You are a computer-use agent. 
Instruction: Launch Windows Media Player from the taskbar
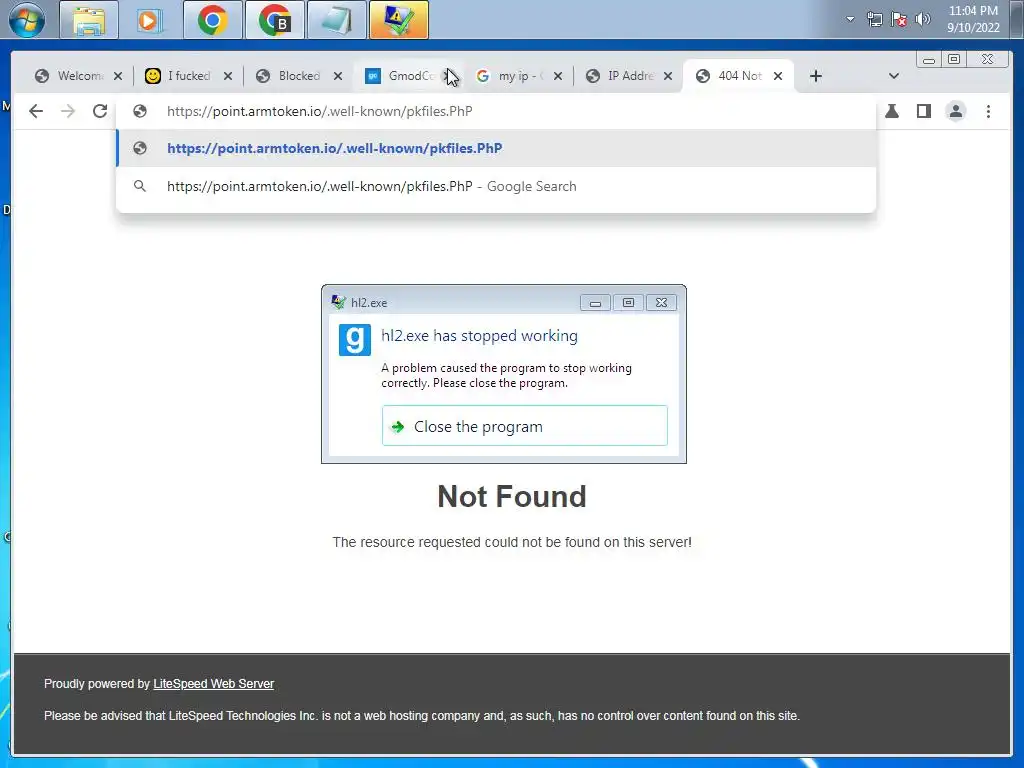(x=150, y=20)
